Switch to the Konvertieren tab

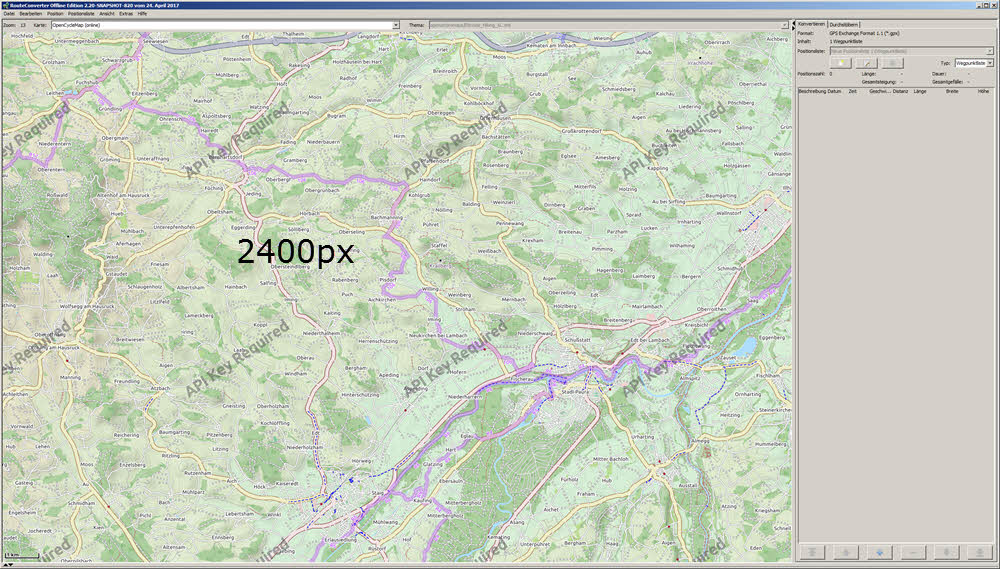point(811,24)
